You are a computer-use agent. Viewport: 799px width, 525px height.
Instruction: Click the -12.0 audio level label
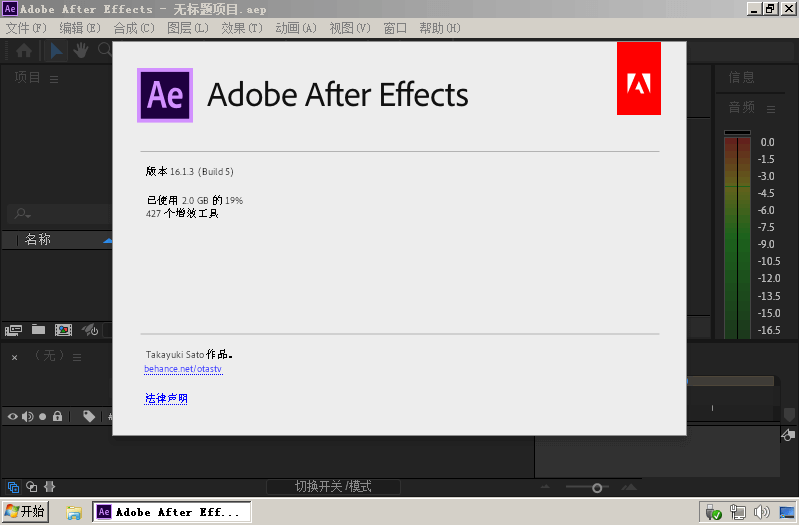click(769, 278)
